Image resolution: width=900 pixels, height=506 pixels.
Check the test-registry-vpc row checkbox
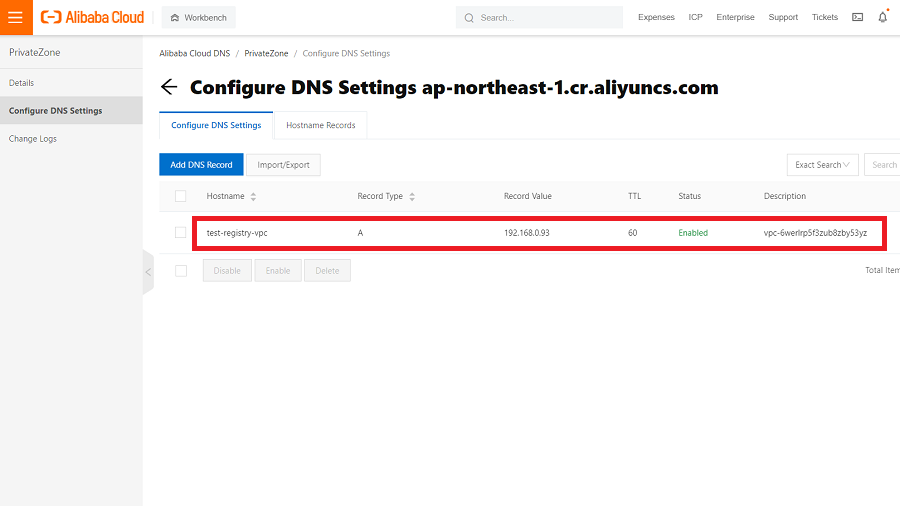[x=181, y=233]
